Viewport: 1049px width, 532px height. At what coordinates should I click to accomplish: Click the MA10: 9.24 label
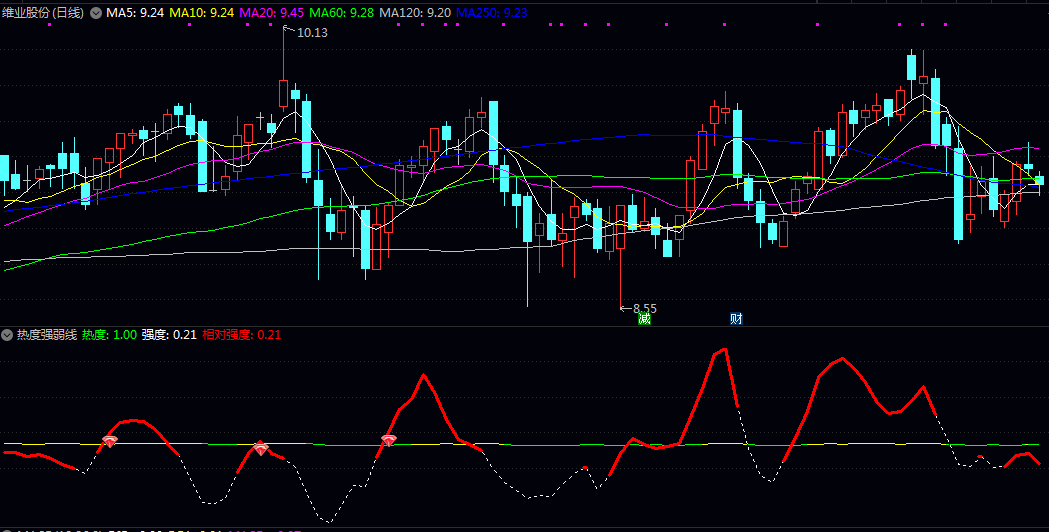tap(201, 13)
